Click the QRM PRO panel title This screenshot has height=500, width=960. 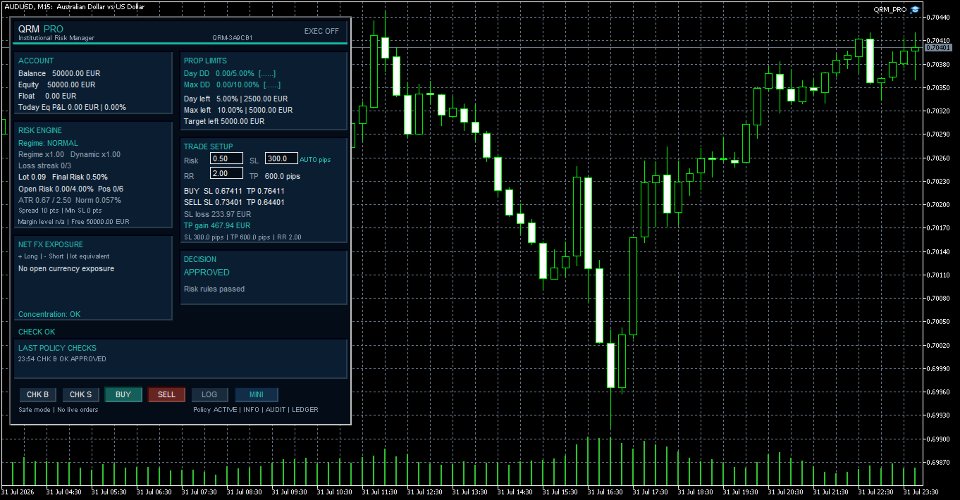tap(40, 29)
